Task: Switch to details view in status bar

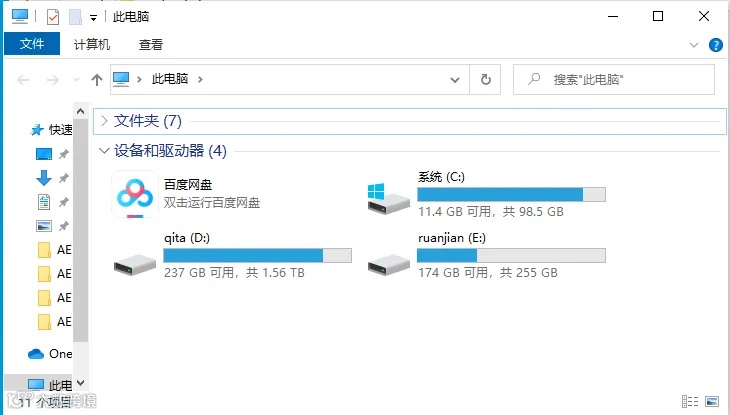Action: coord(690,401)
